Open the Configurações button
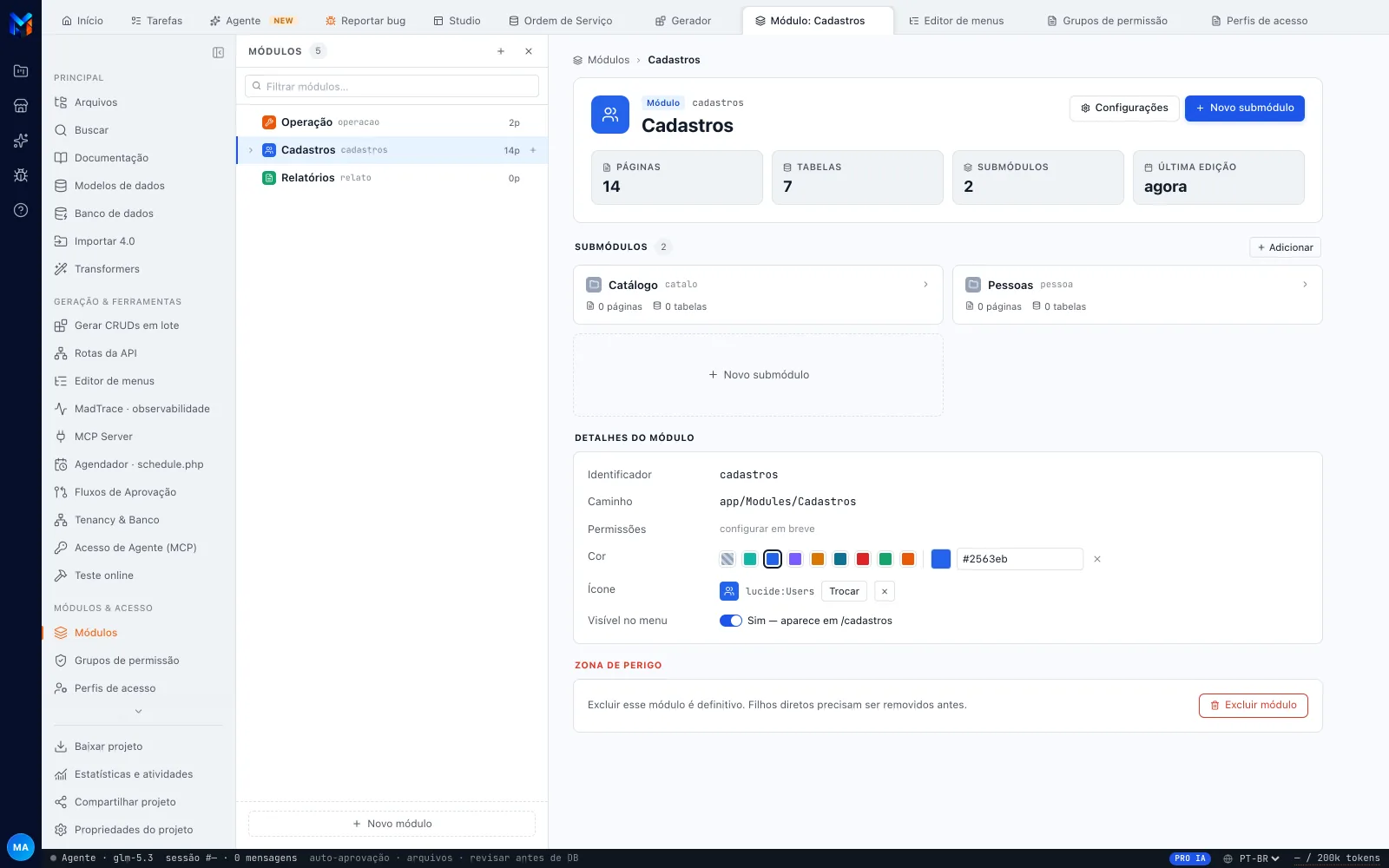 click(x=1124, y=108)
